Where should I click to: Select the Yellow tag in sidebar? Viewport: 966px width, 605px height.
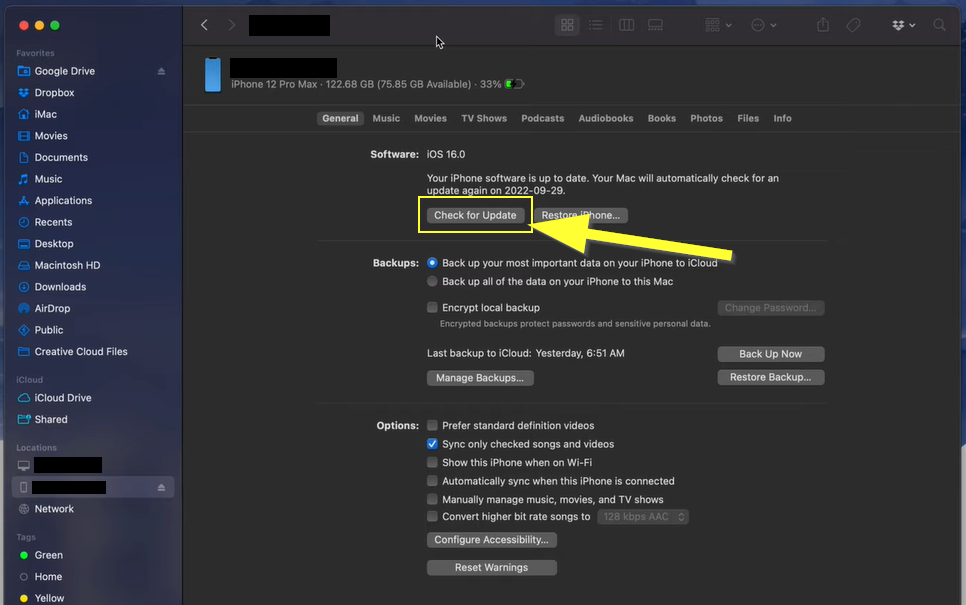[x=49, y=598]
